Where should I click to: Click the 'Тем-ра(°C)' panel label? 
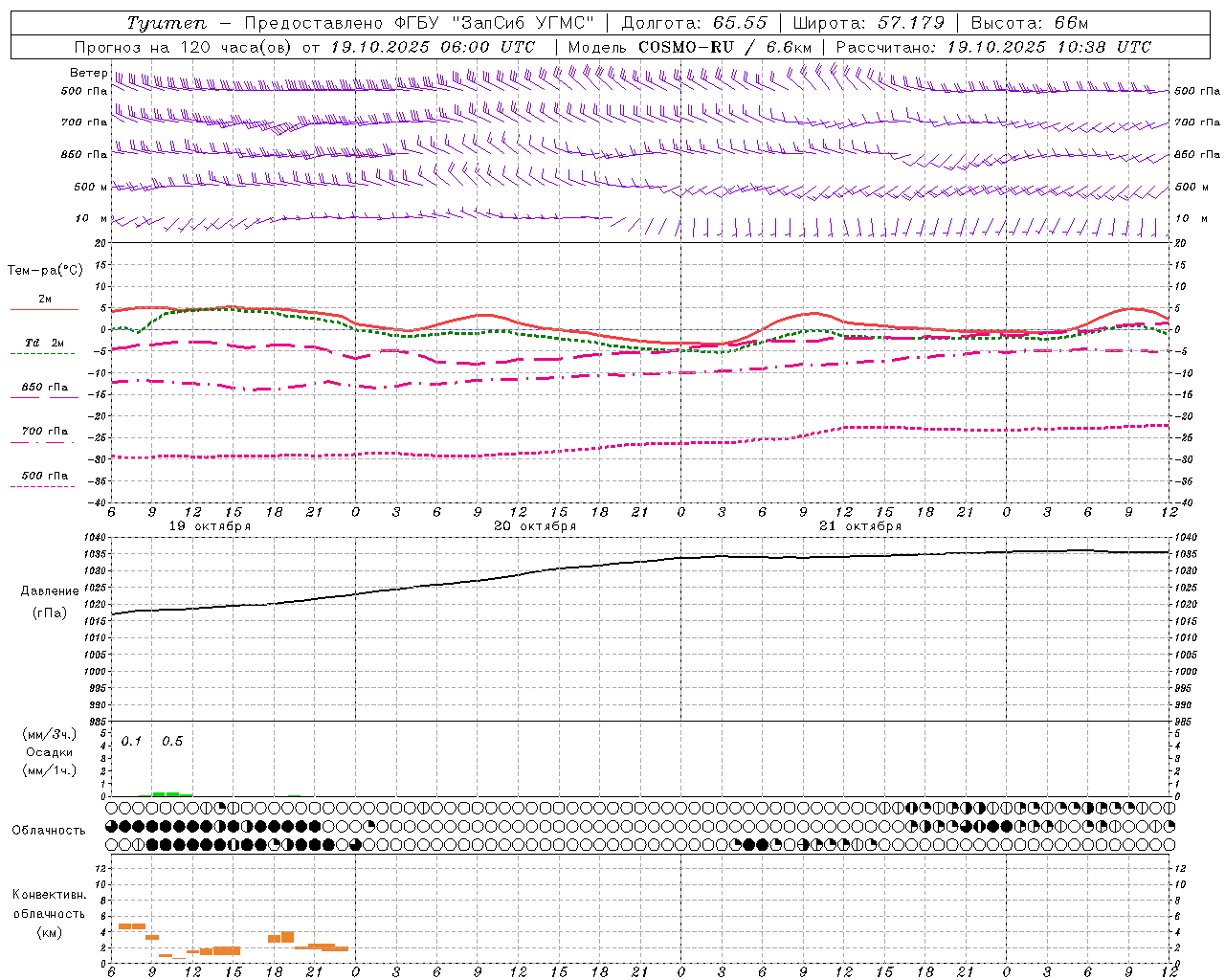coord(45,271)
